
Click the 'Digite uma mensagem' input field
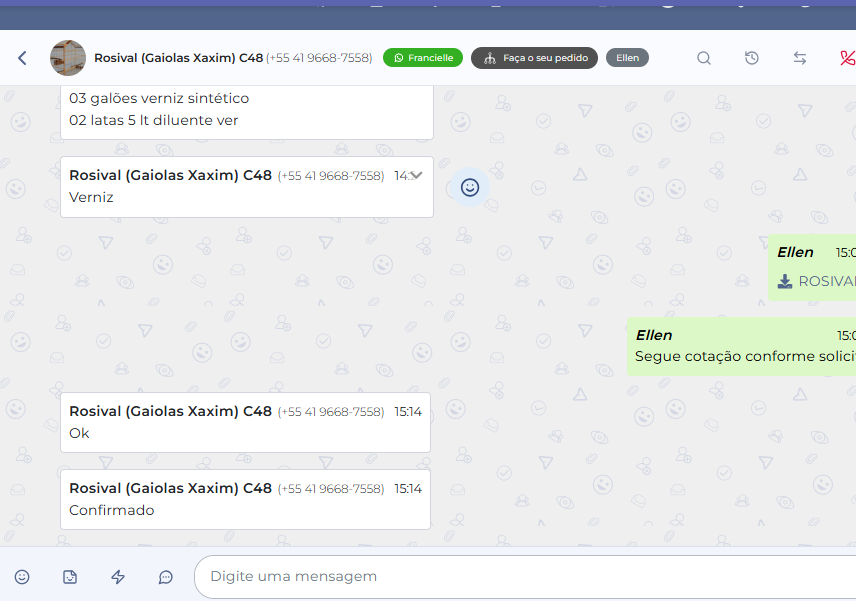point(520,577)
